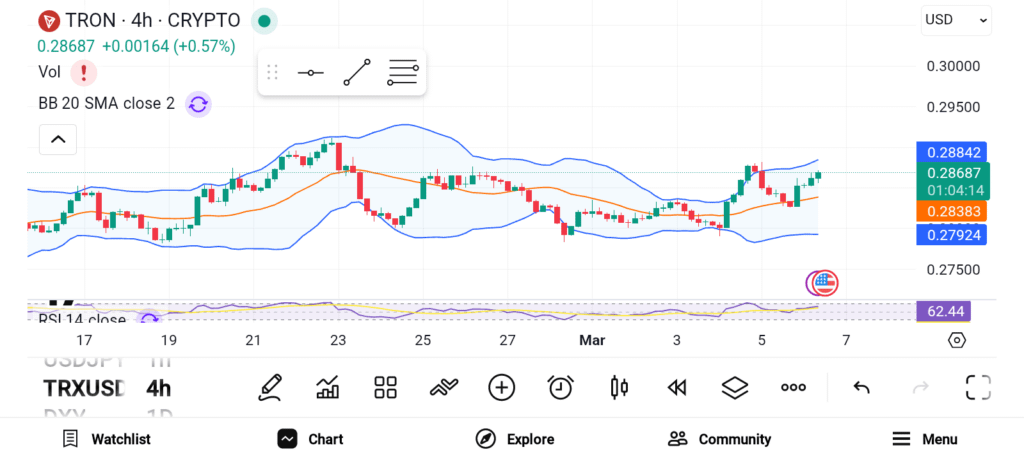The height and width of the screenshot is (461, 1024).
Task: Click the plus circle add symbol icon
Action: (502, 387)
